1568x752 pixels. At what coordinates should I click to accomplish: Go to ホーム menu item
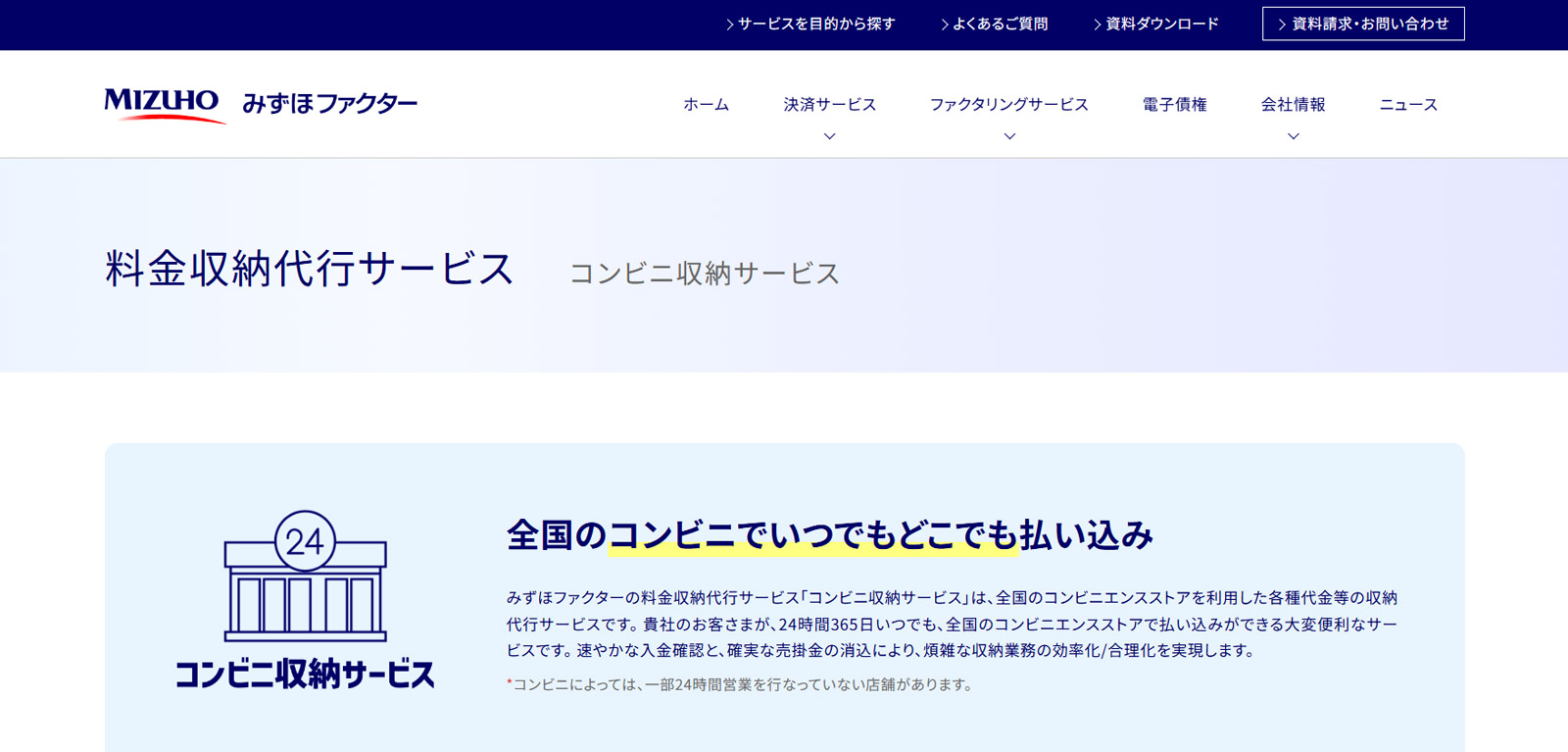pyautogui.click(x=706, y=104)
